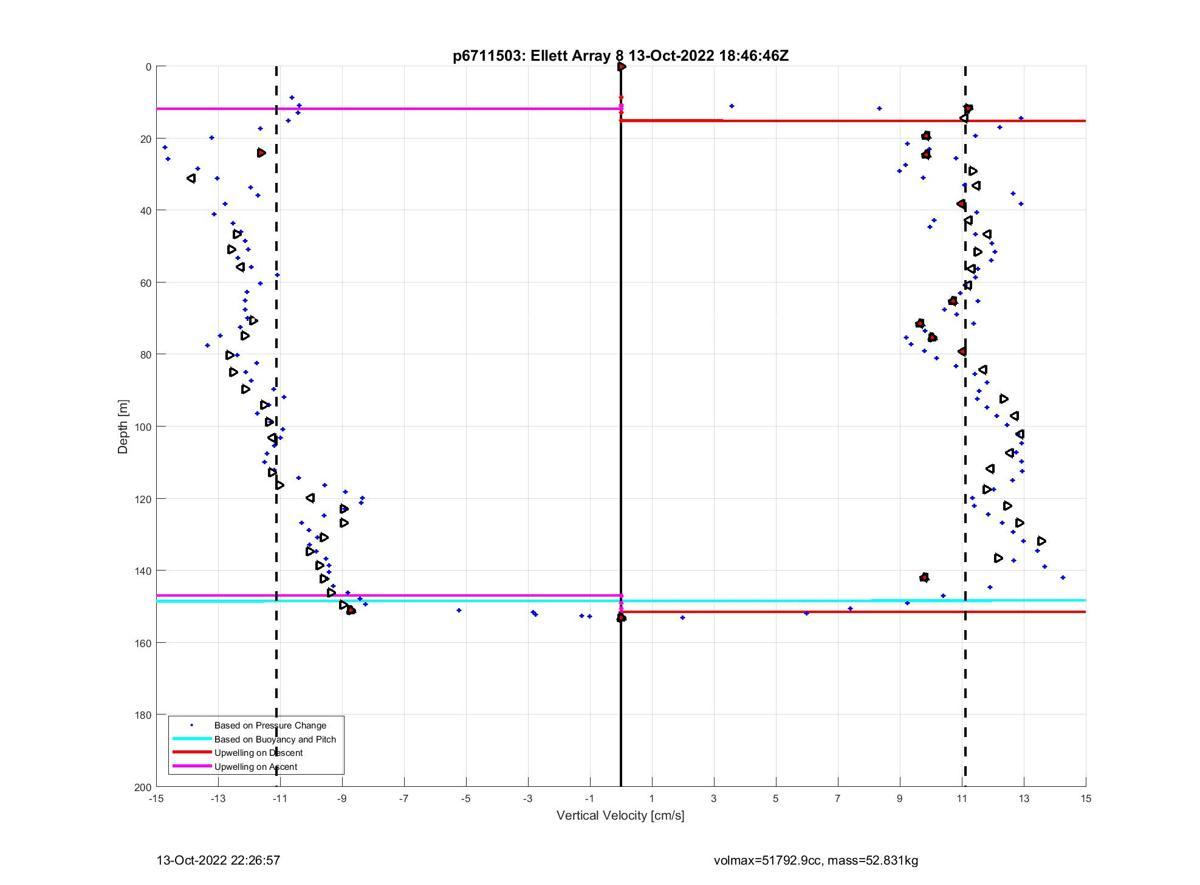Select legend entry 'Upwelling on Ascent'
This screenshot has width=1200, height=885.
click(256, 767)
